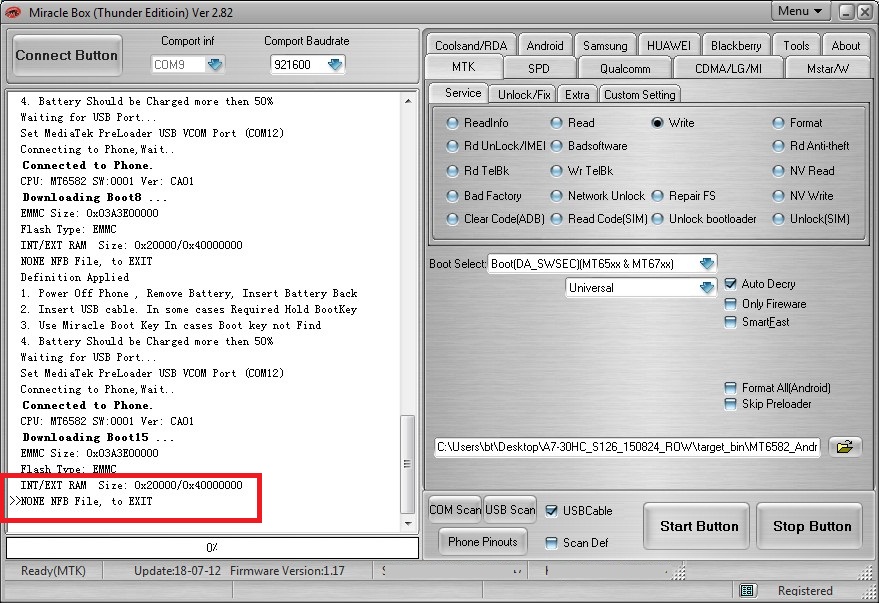Open the About tab

click(x=845, y=45)
